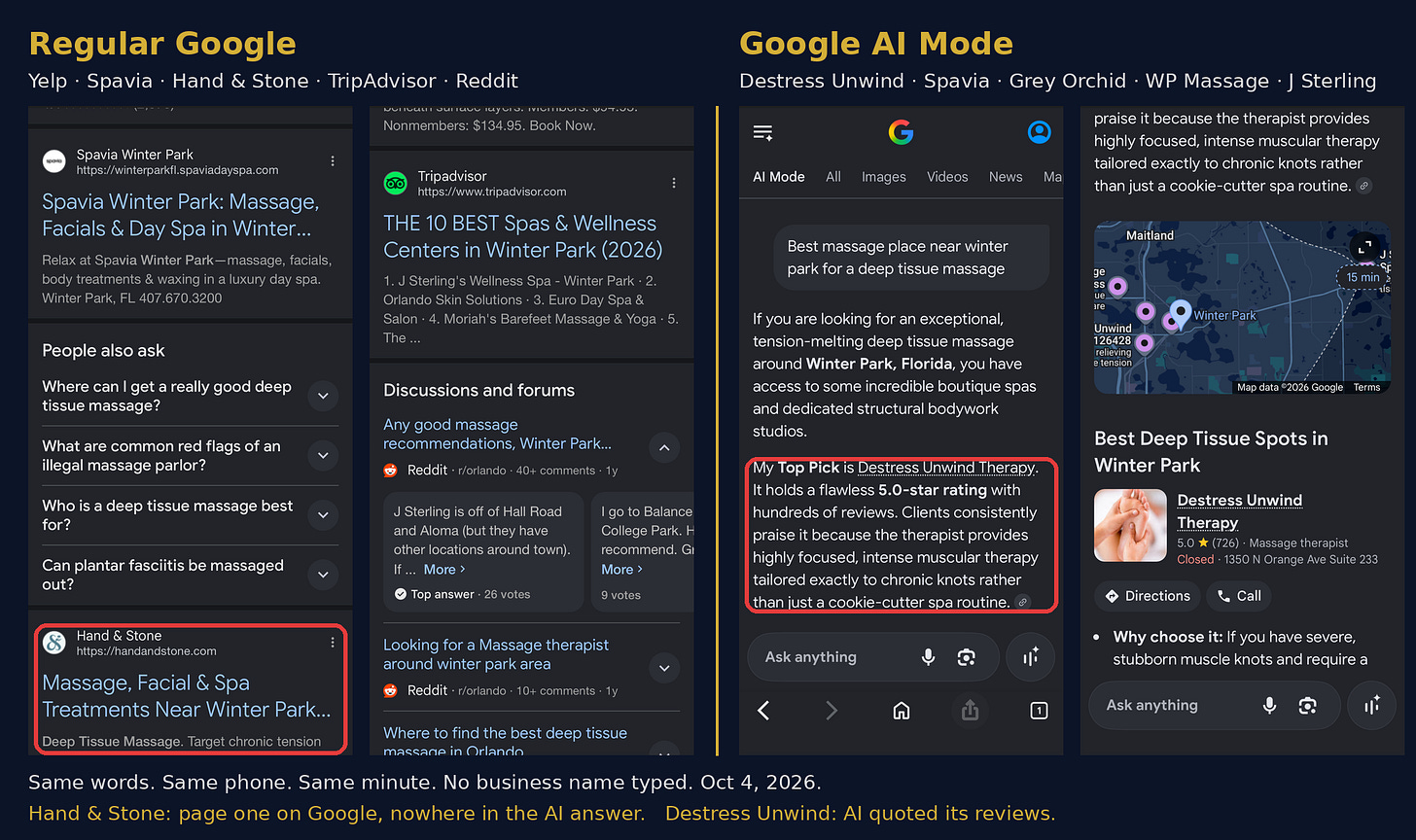Viewport: 1416px width, 840px height.
Task: Tap the camera lens icon above the browser navigation bar
Action: pyautogui.click(x=966, y=657)
